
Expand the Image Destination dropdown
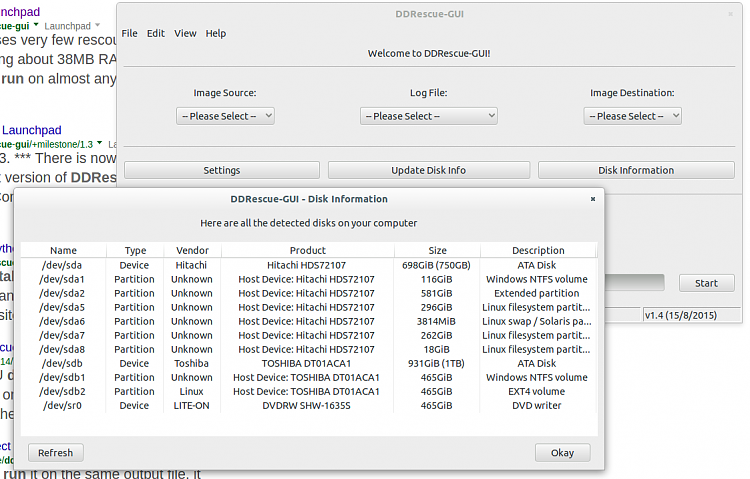[632, 116]
